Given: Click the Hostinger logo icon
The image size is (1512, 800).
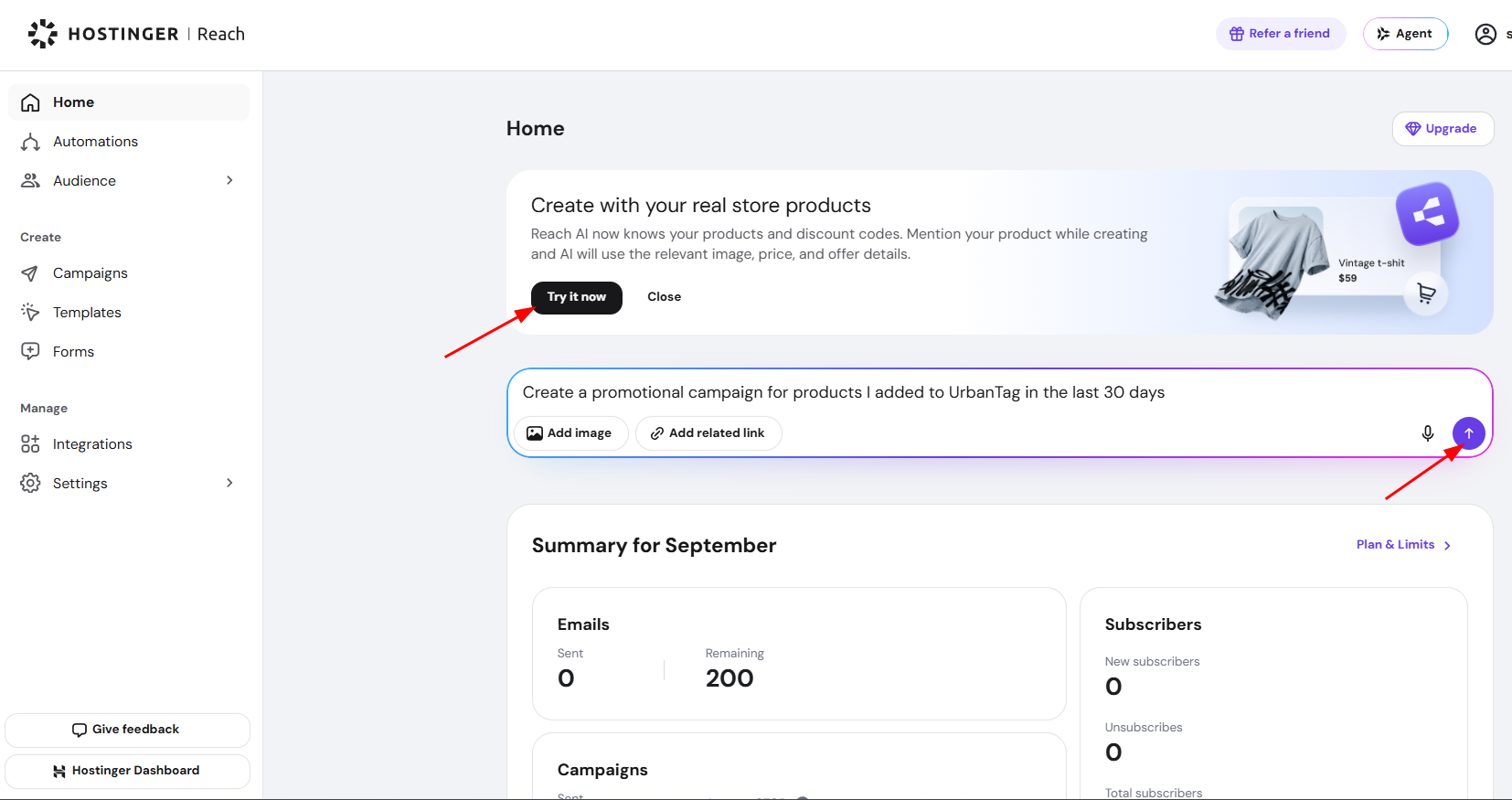Looking at the screenshot, I should coord(43,34).
